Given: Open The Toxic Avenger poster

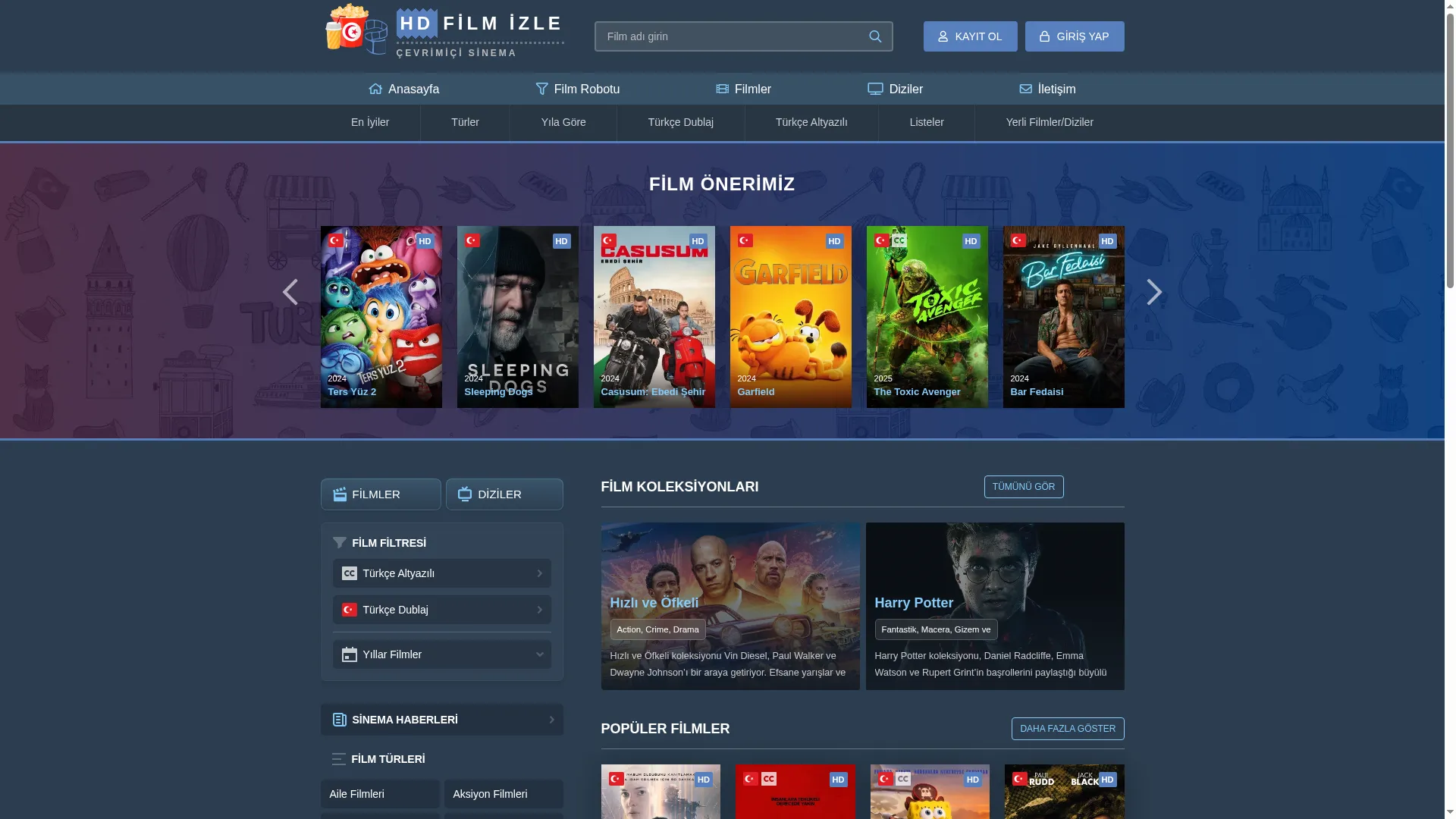Looking at the screenshot, I should (927, 317).
